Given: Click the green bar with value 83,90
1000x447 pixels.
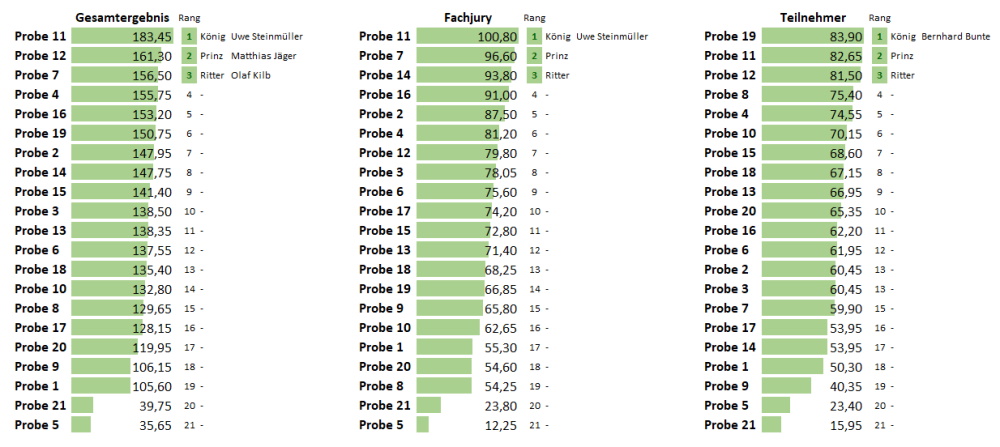Looking at the screenshot, I should pos(800,36).
